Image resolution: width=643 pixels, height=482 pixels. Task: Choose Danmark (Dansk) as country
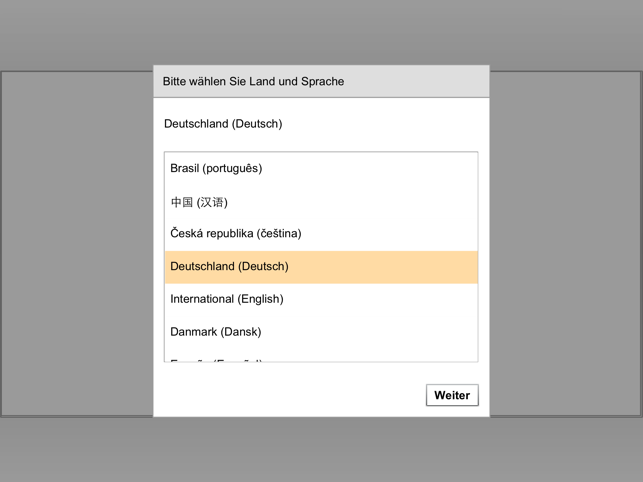click(x=215, y=332)
